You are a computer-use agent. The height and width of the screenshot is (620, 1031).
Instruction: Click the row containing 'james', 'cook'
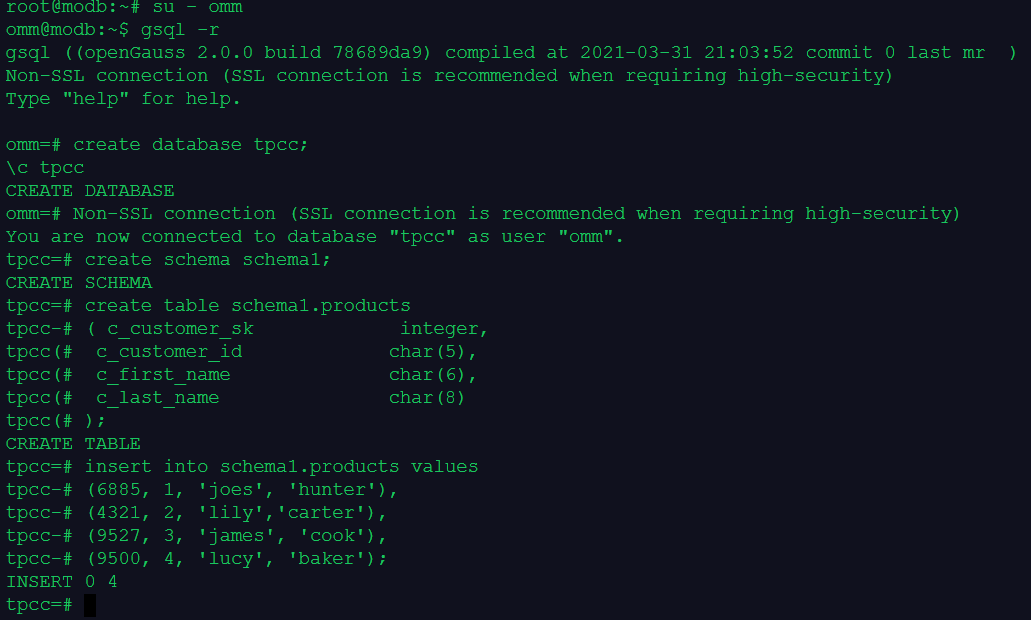(236, 536)
